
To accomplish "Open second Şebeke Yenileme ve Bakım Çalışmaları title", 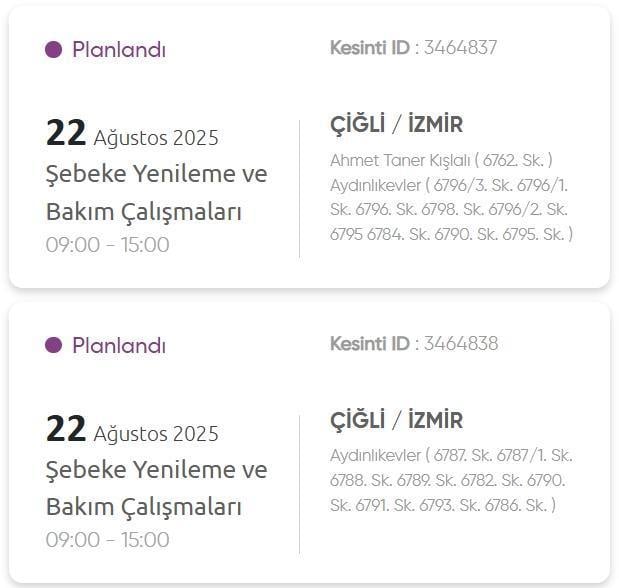I will [x=156, y=489].
